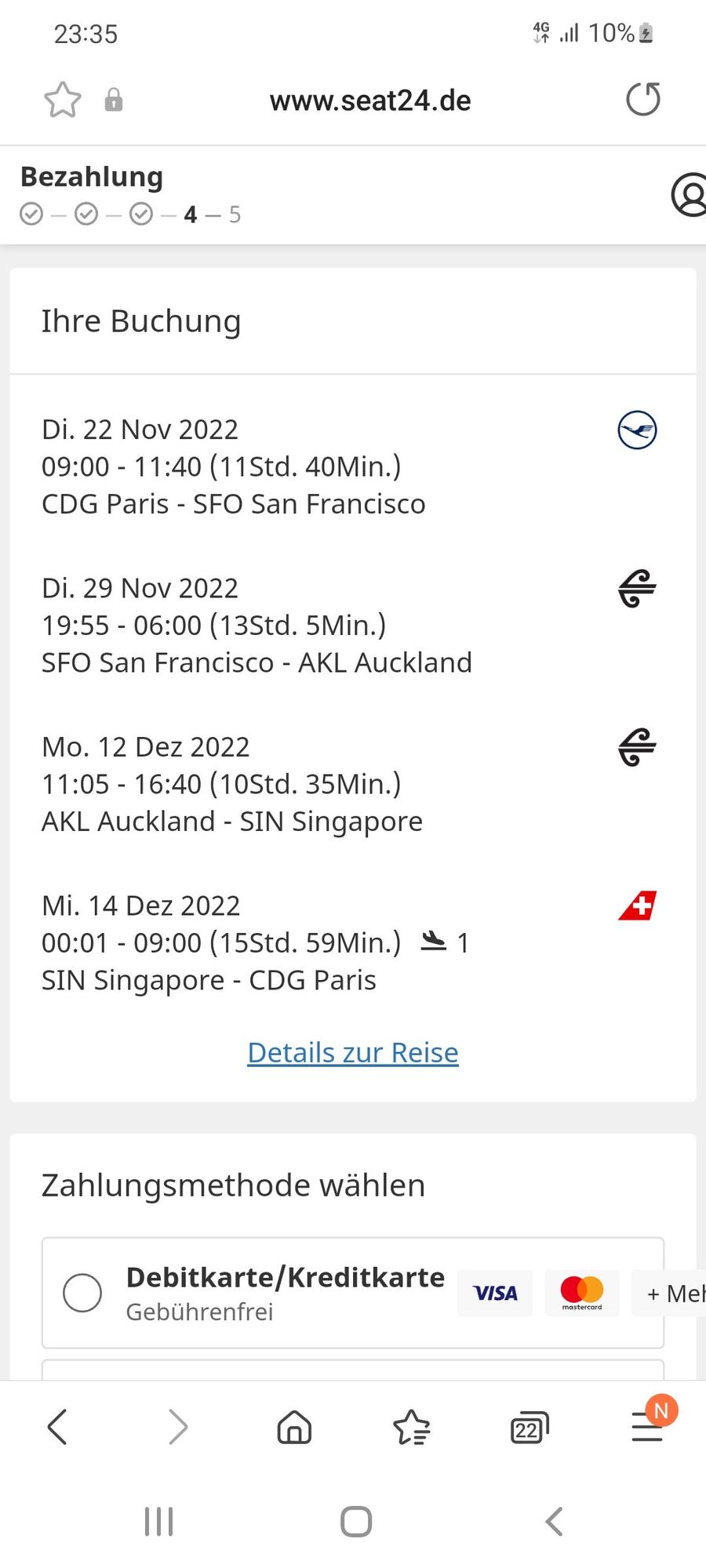Open the user account profile icon

point(690,195)
